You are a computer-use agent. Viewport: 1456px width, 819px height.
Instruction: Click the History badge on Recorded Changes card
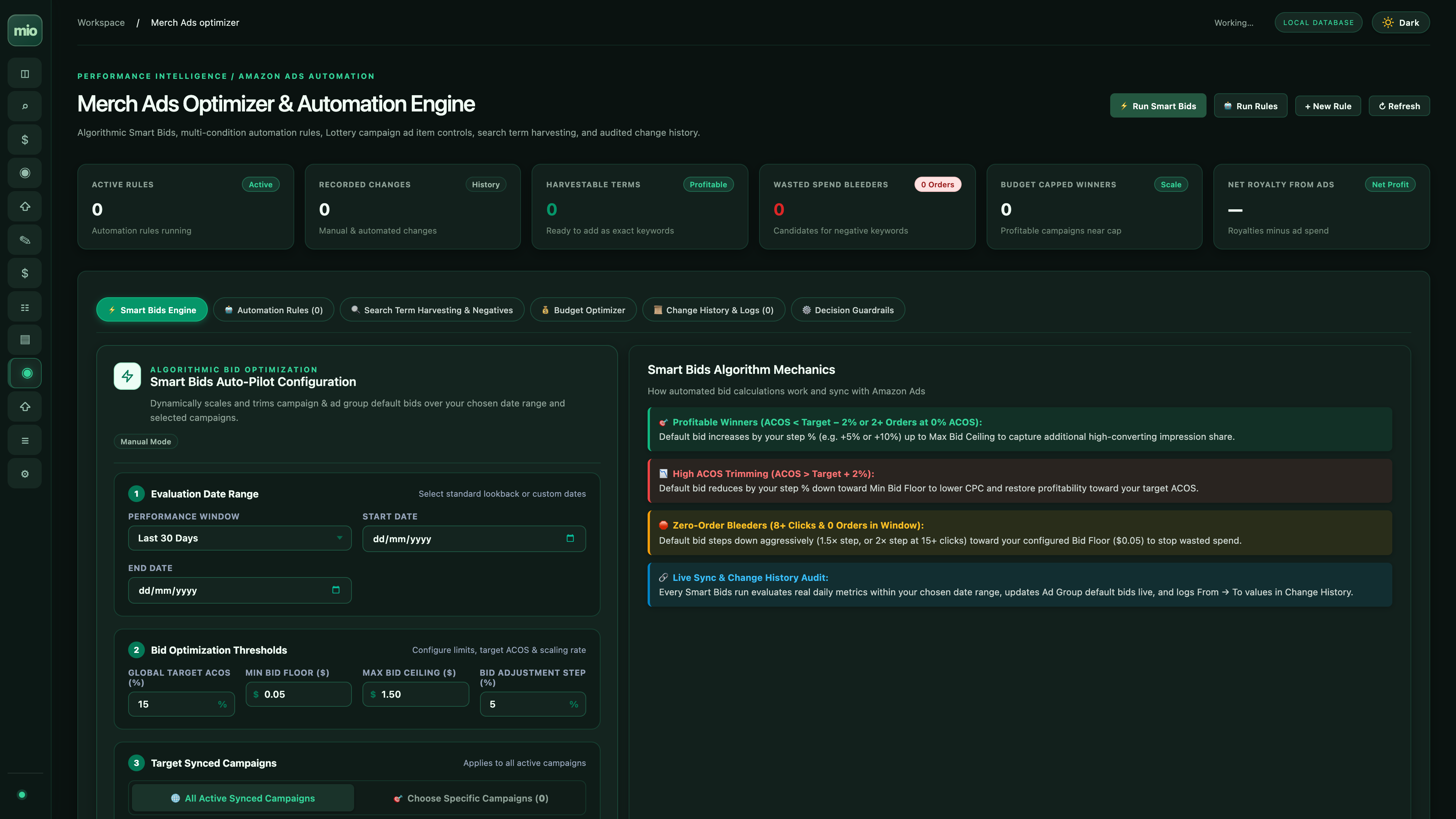point(486,184)
